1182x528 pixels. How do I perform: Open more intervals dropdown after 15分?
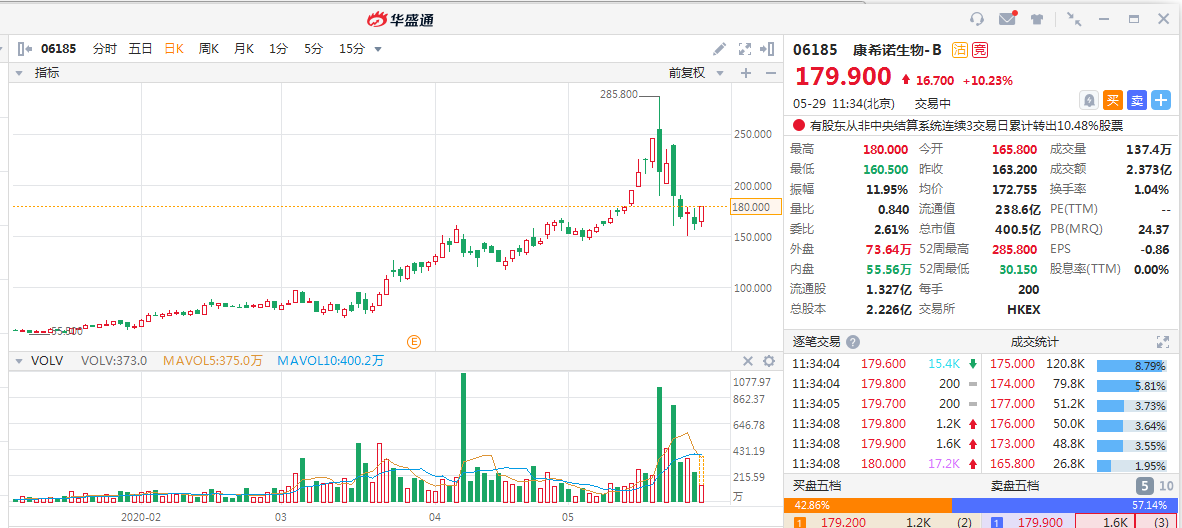[378, 50]
